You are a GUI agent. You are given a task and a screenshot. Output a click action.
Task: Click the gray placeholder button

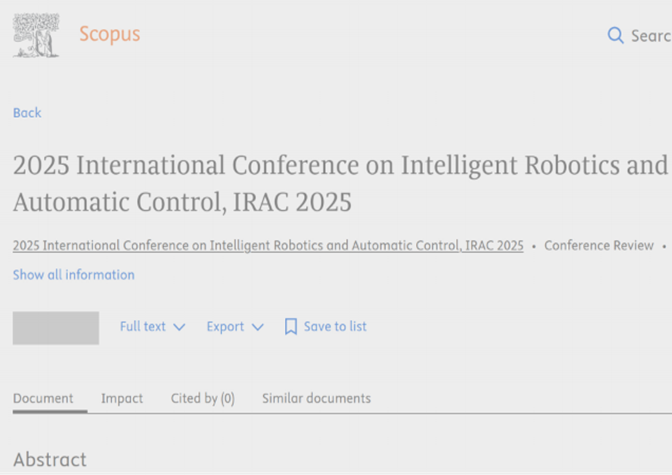click(x=56, y=328)
